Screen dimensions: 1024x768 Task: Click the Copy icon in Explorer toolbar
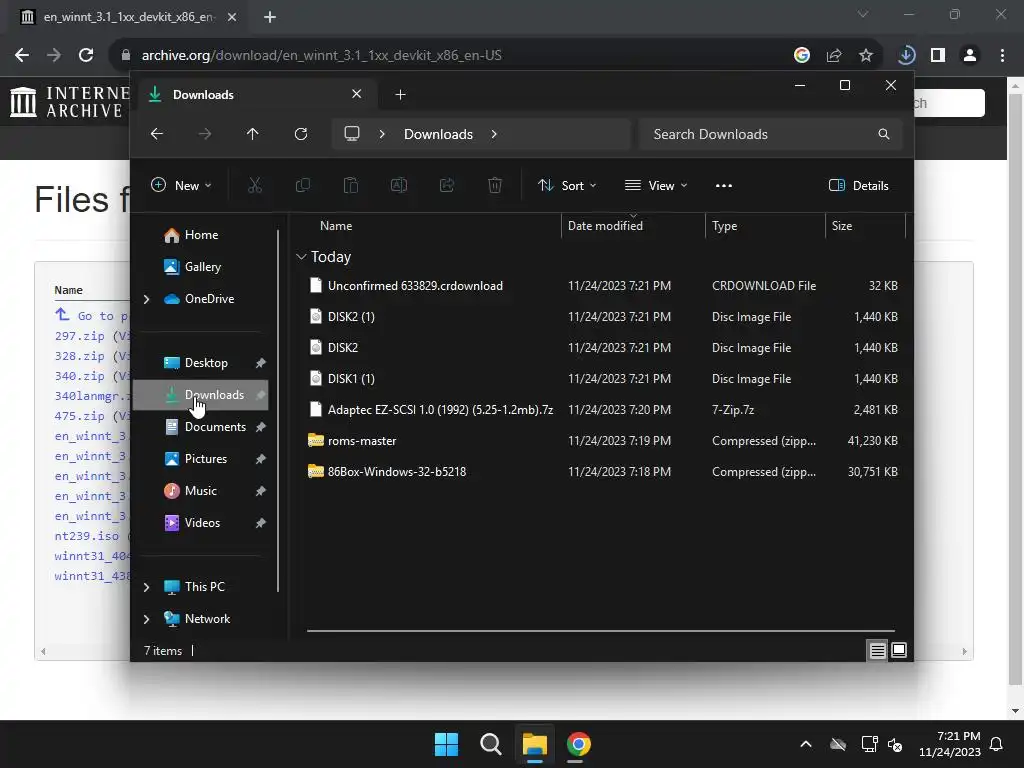coord(302,185)
